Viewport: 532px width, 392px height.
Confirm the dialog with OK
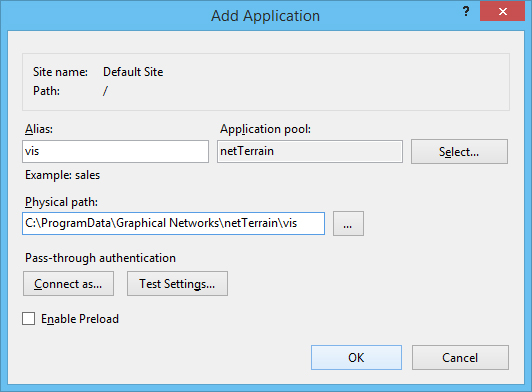356,357
